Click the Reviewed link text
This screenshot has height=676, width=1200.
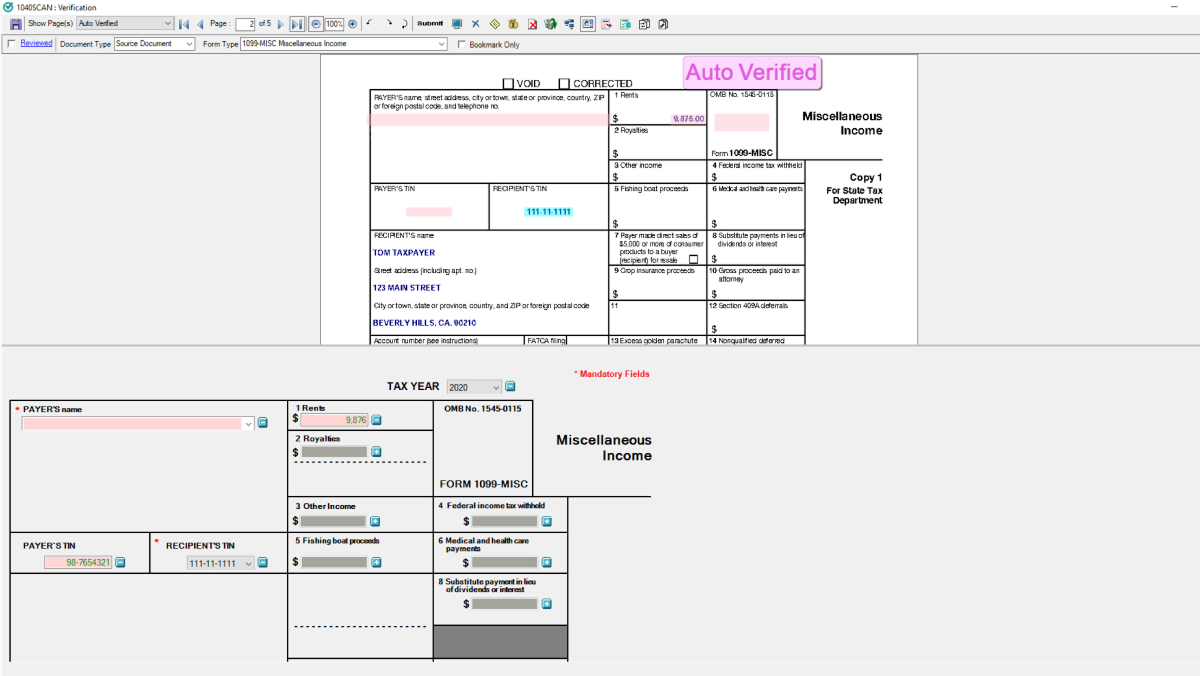(x=36, y=44)
